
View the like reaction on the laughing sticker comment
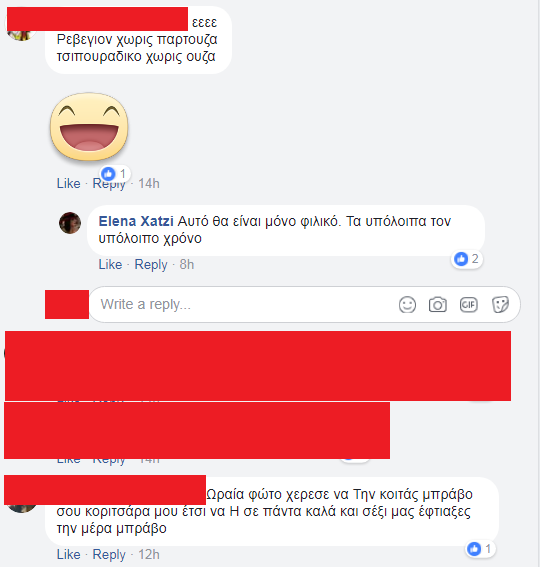coord(115,174)
